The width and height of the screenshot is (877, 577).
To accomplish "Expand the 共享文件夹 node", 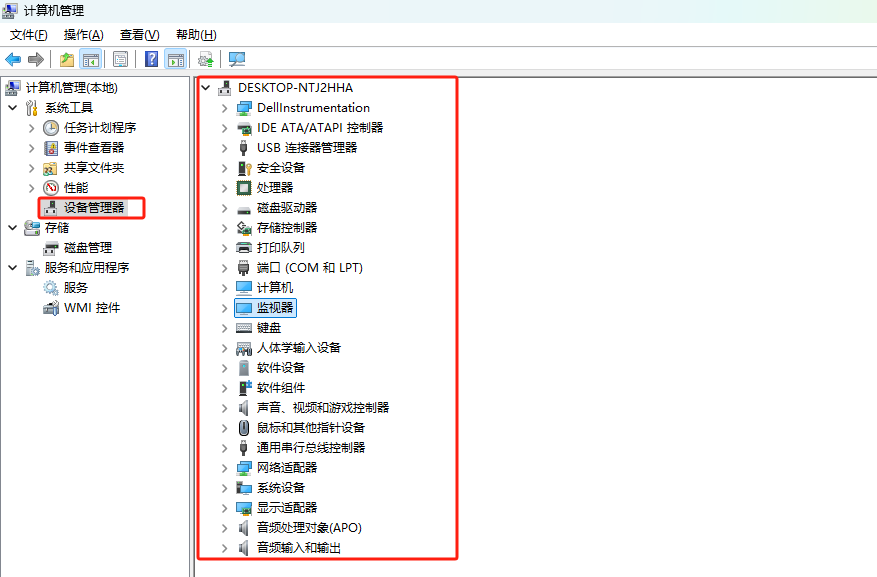I will pyautogui.click(x=32, y=168).
